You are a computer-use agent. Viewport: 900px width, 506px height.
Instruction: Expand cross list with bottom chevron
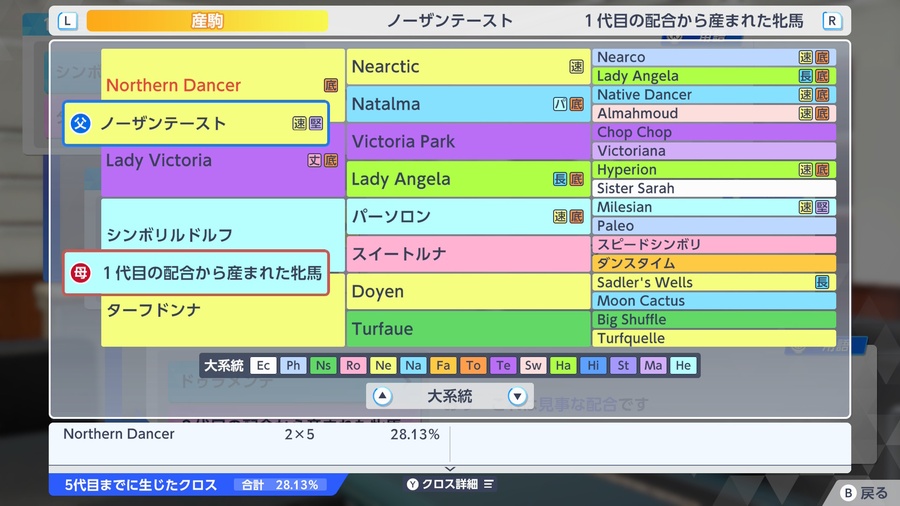450,469
